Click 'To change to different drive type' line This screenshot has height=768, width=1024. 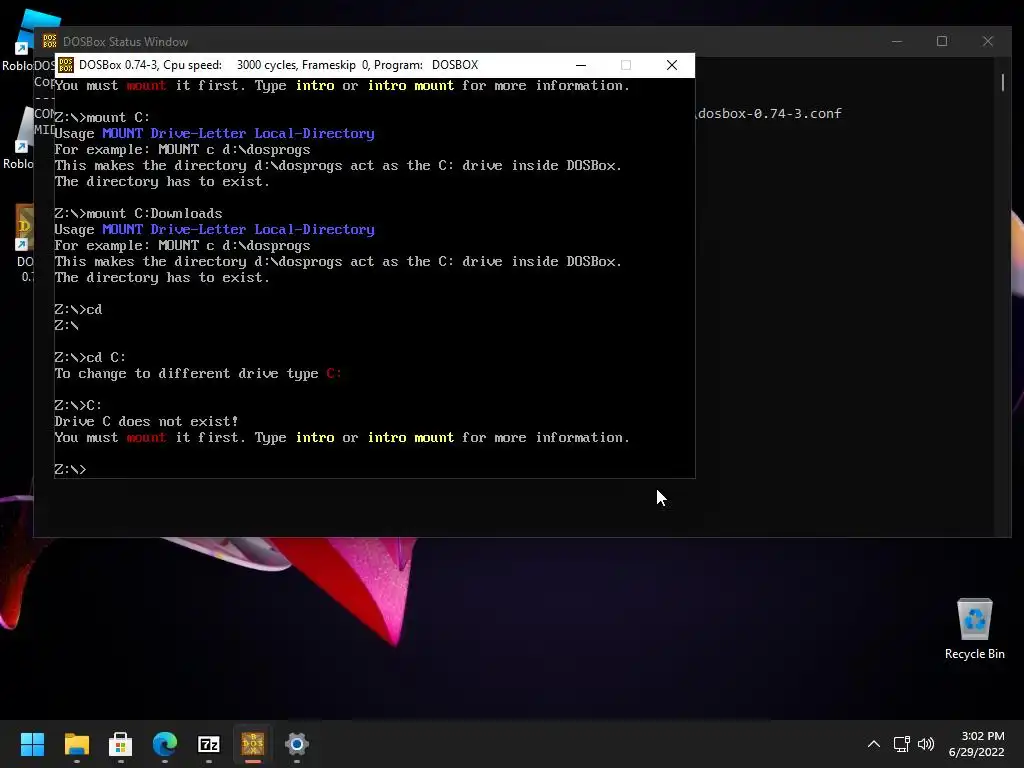(x=198, y=374)
